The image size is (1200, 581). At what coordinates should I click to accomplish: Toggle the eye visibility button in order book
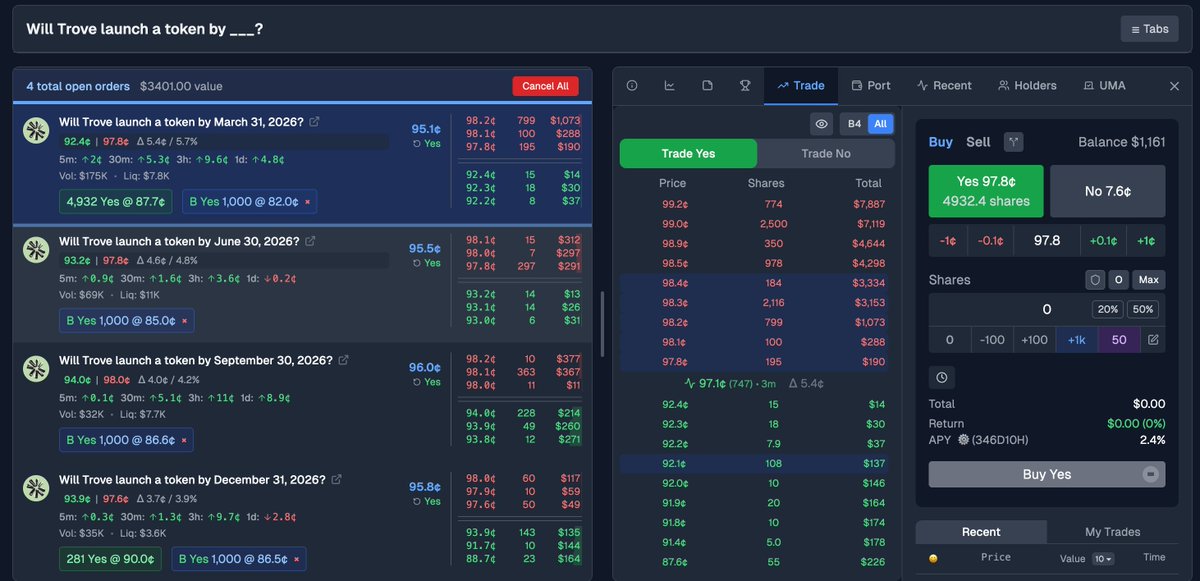pos(822,124)
